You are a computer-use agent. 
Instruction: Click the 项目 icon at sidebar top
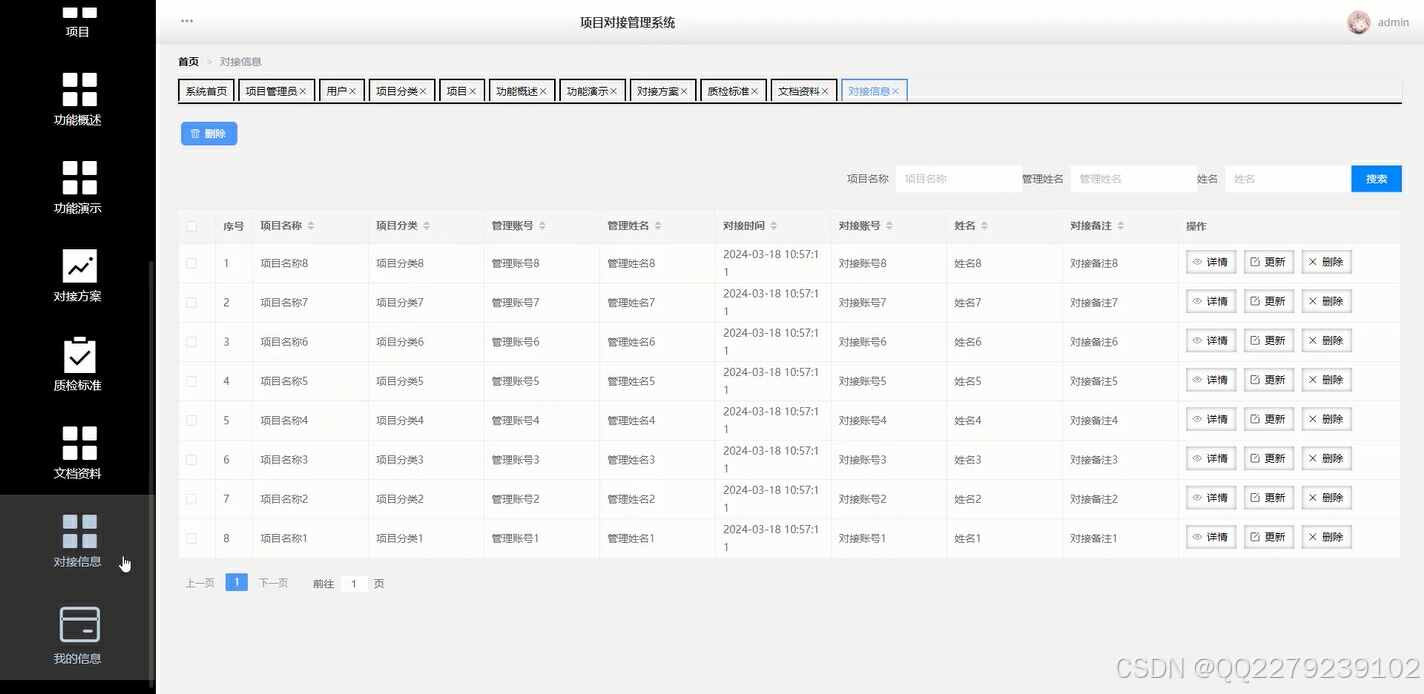(x=77, y=18)
